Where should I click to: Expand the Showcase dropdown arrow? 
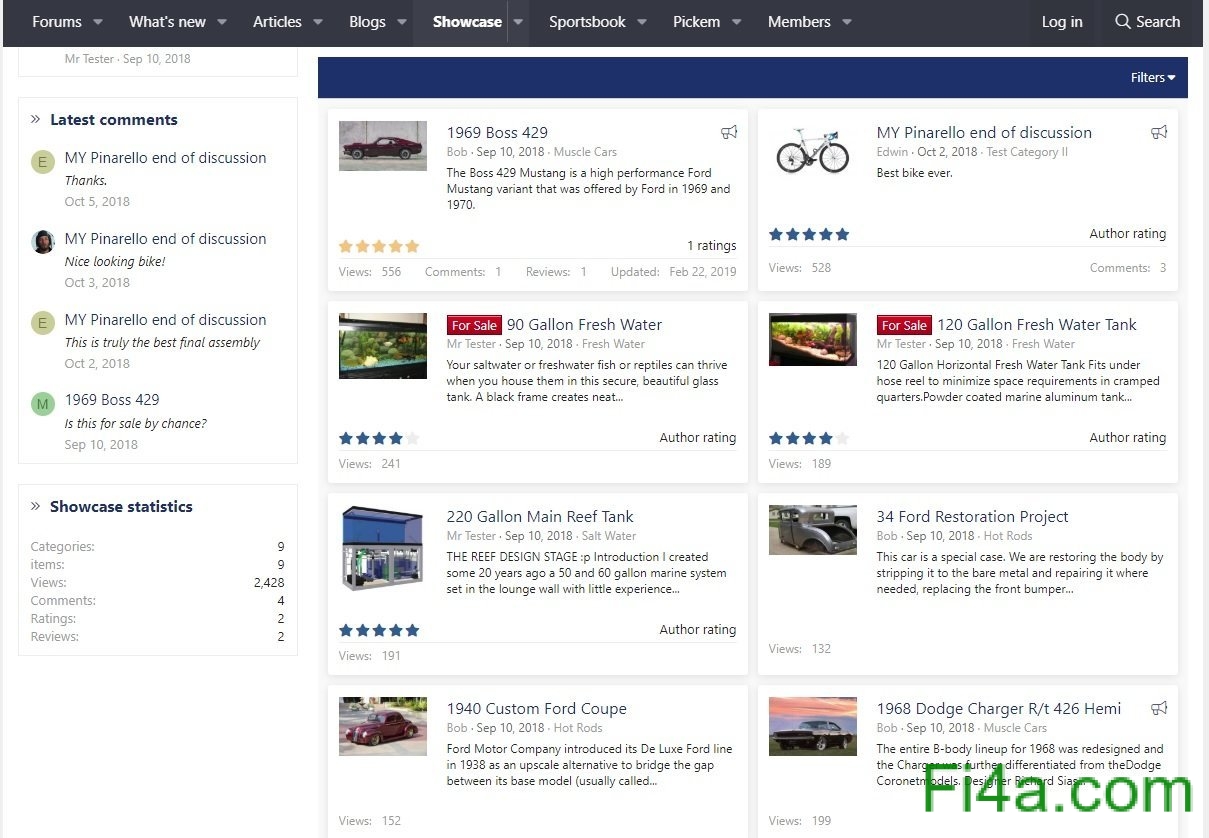518,22
